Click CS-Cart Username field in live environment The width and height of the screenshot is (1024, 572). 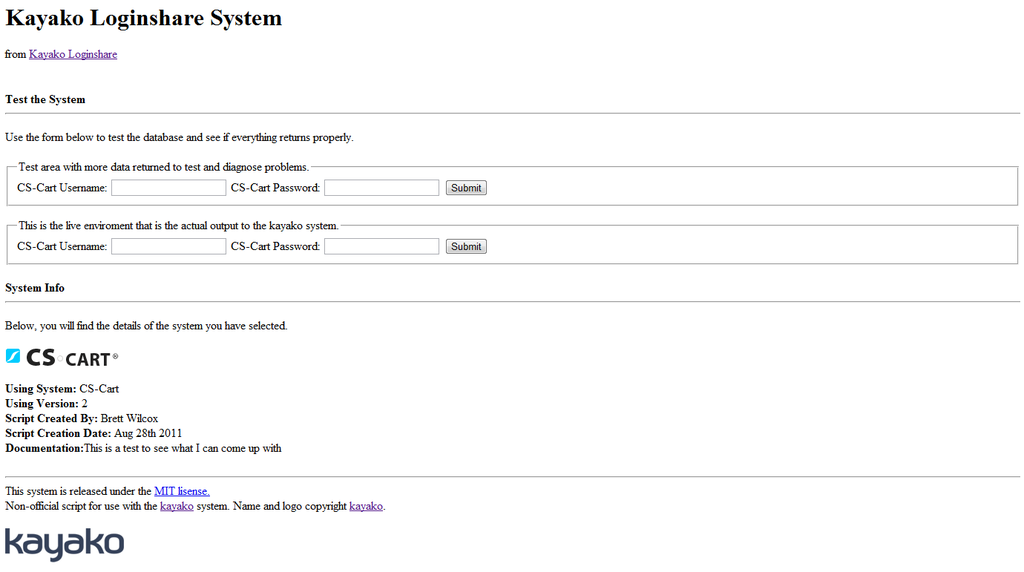[168, 247]
